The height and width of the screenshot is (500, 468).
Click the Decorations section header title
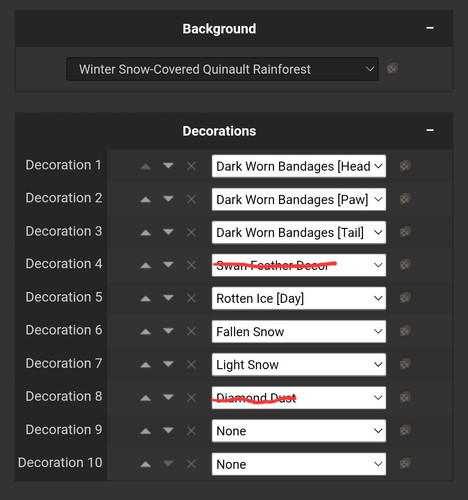click(219, 131)
